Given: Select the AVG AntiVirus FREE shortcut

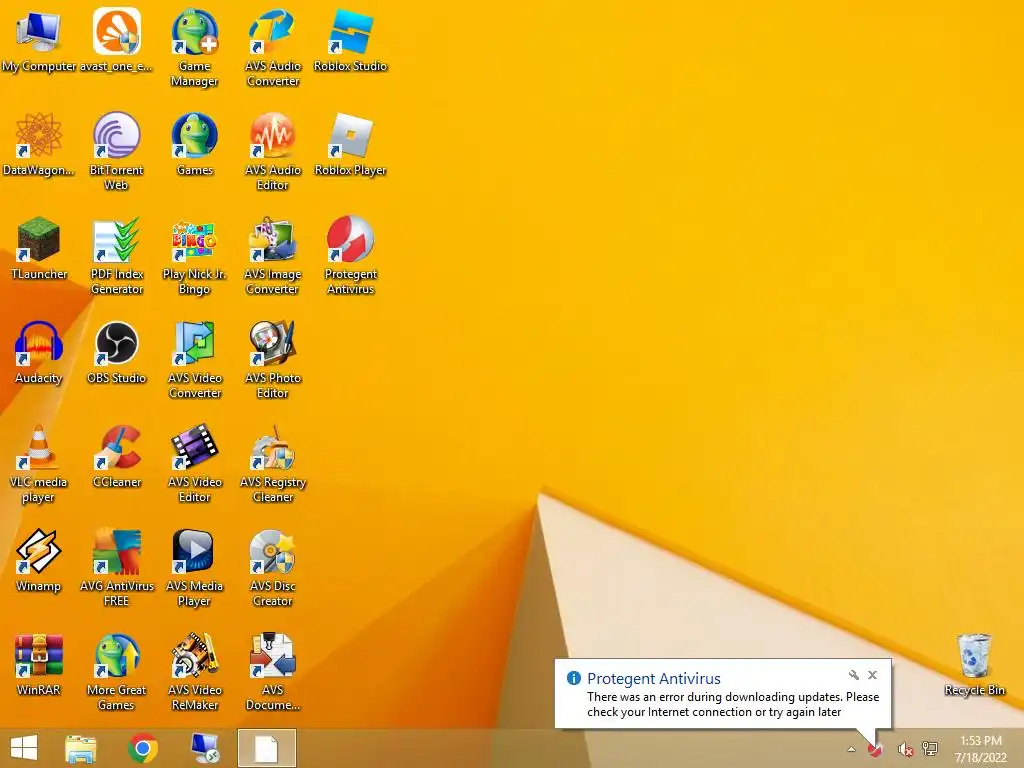Looking at the screenshot, I should (116, 568).
